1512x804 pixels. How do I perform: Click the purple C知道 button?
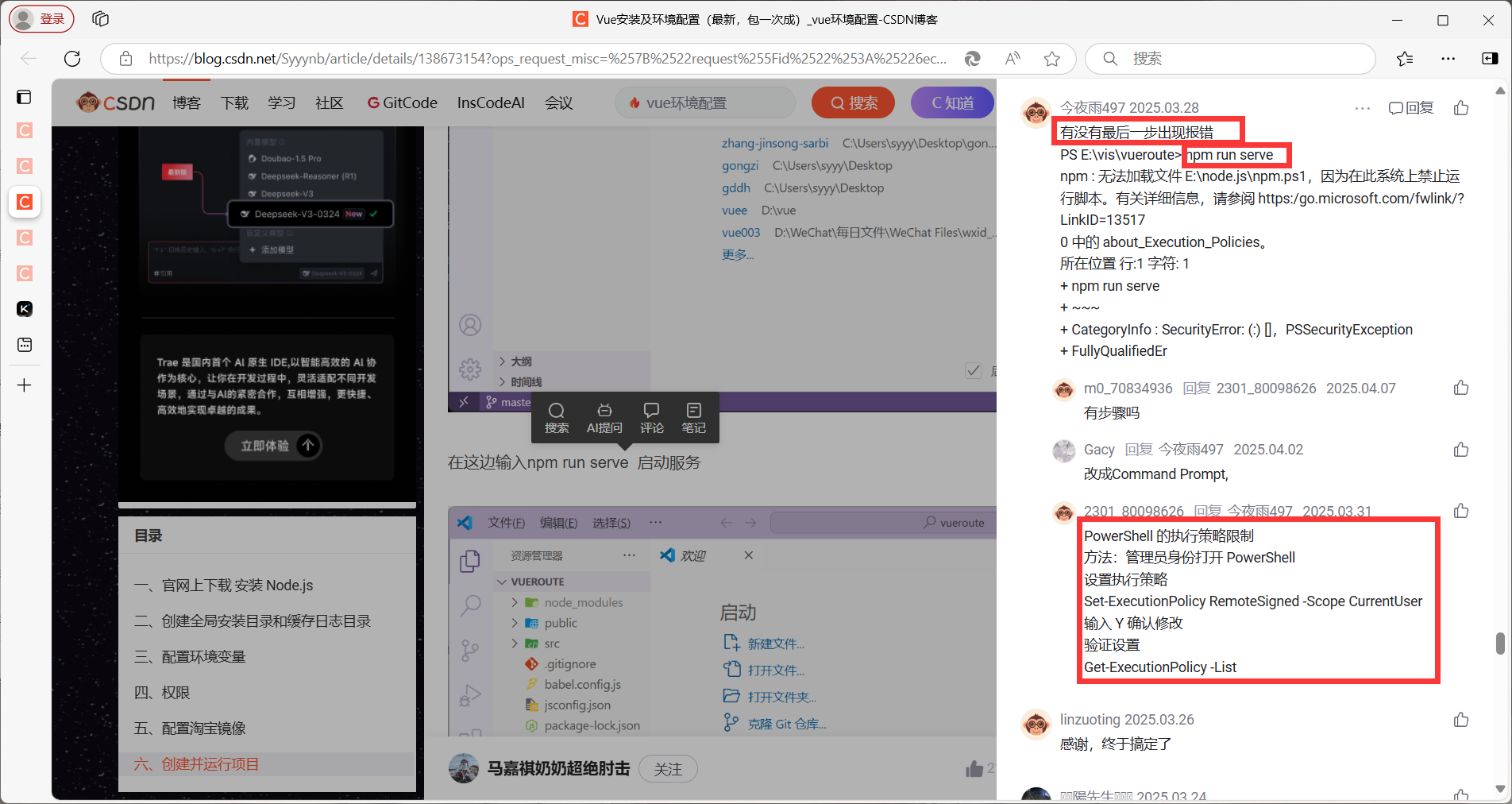pyautogui.click(x=952, y=102)
